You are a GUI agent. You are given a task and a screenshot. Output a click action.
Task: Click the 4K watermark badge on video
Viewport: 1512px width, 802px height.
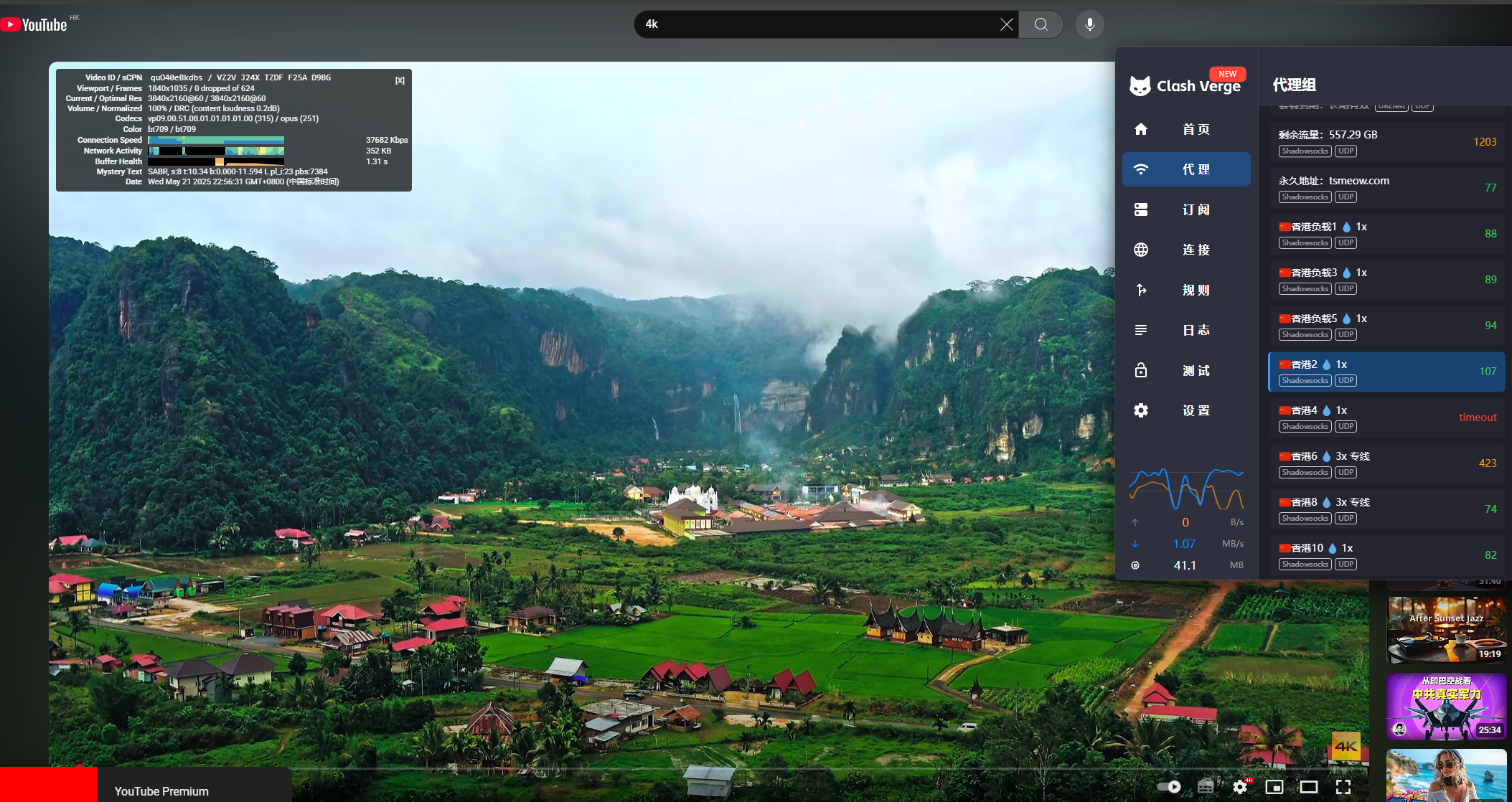pos(1346,746)
